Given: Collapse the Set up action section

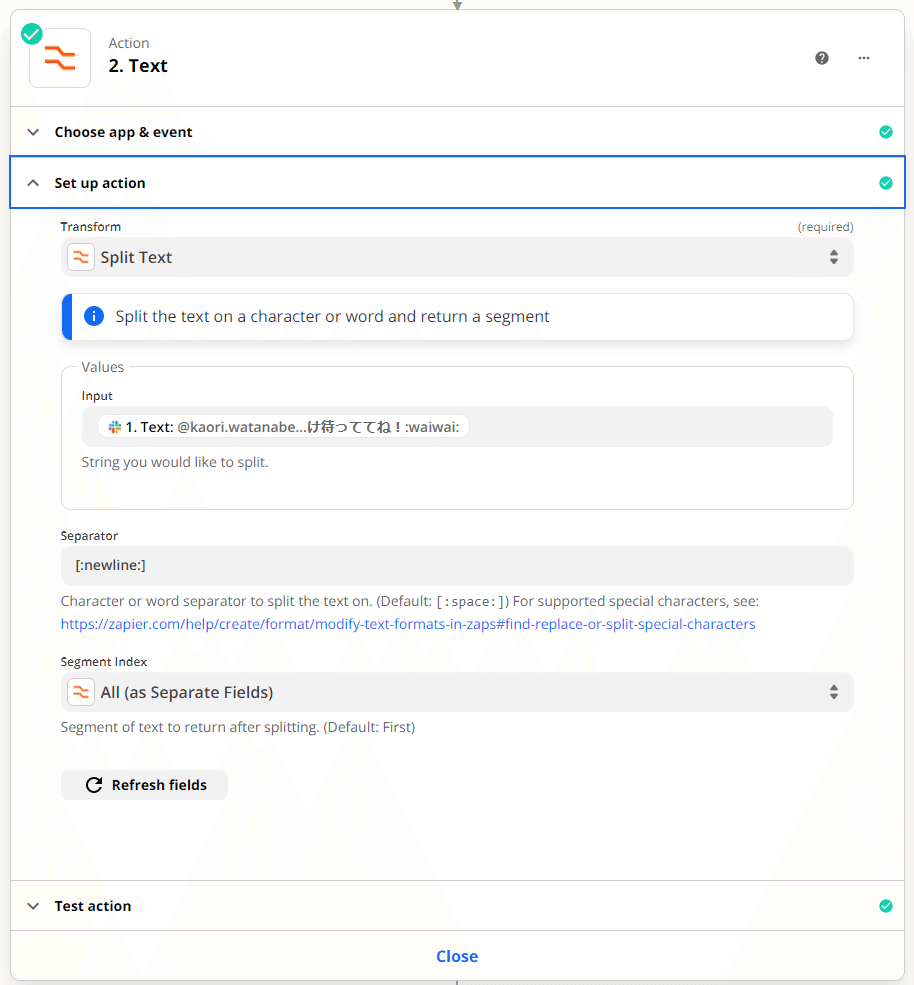Looking at the screenshot, I should pos(457,182).
